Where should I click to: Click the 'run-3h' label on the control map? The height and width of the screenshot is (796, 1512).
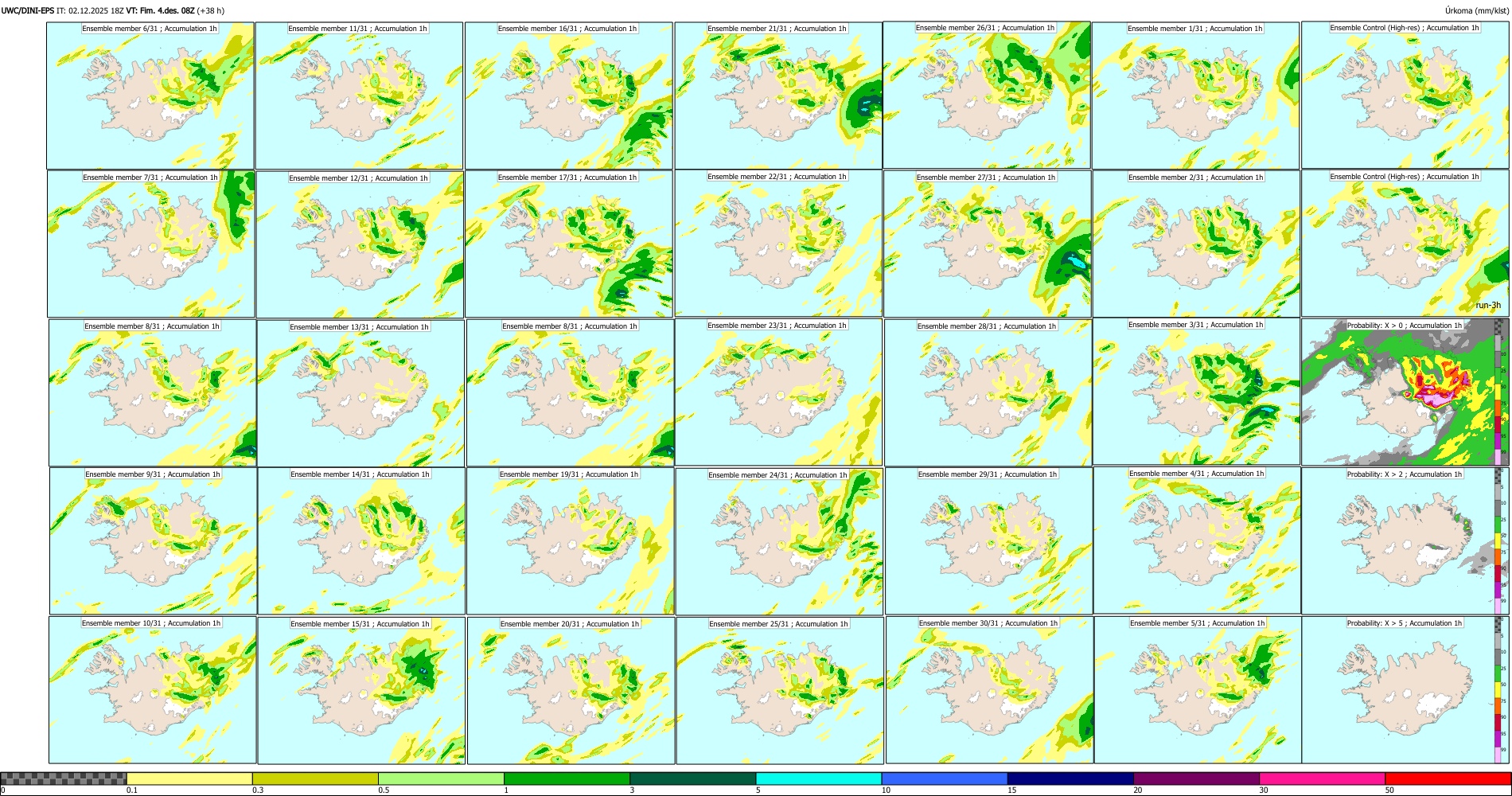(x=1488, y=306)
